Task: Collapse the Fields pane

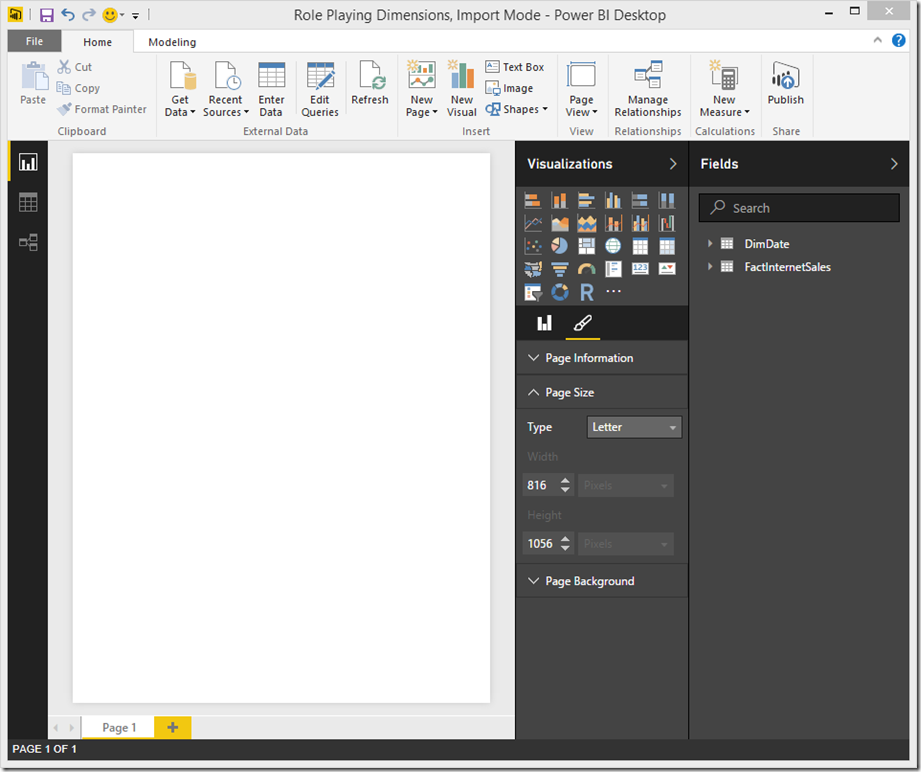Action: [893, 164]
